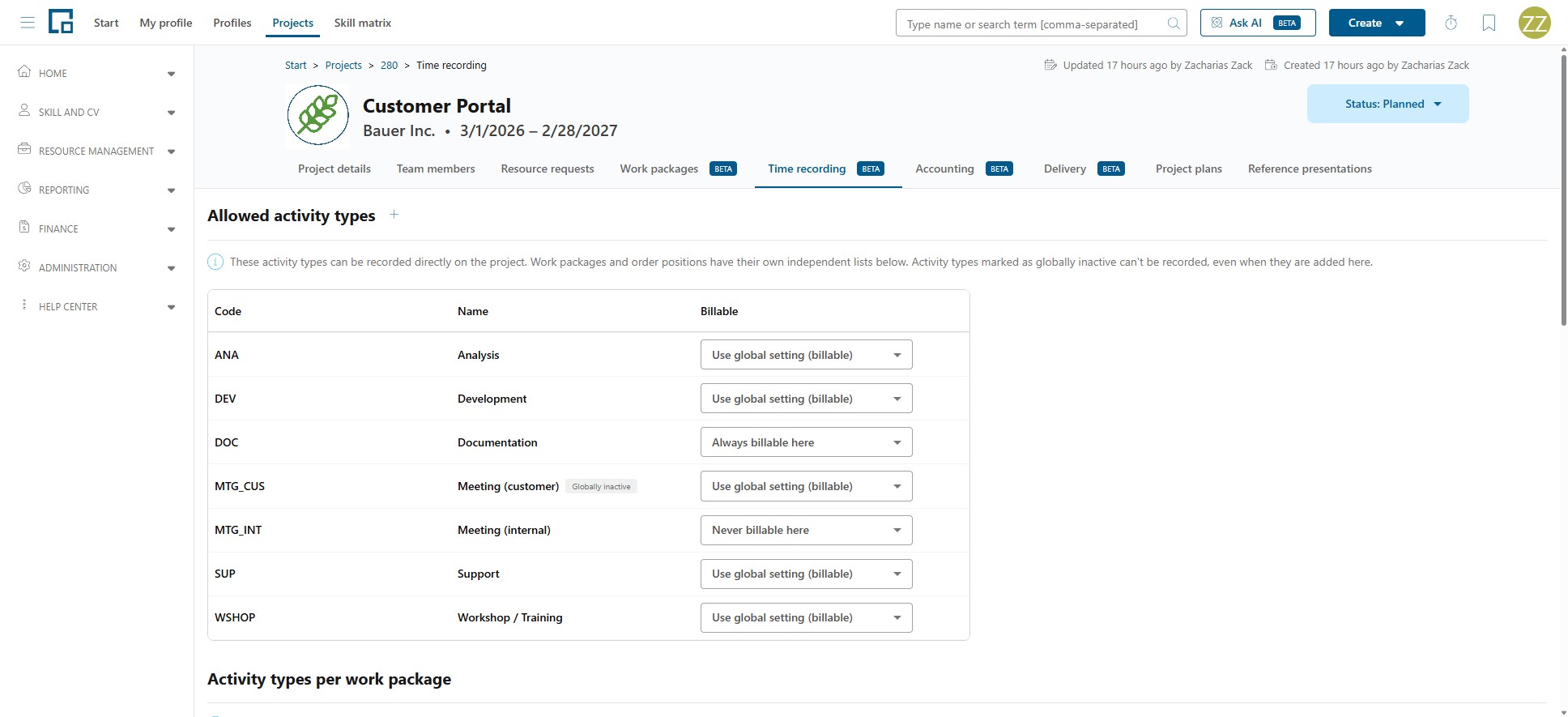Image resolution: width=1568 pixels, height=717 pixels.
Task: Click the info icon beside activity types note
Action: click(215, 262)
